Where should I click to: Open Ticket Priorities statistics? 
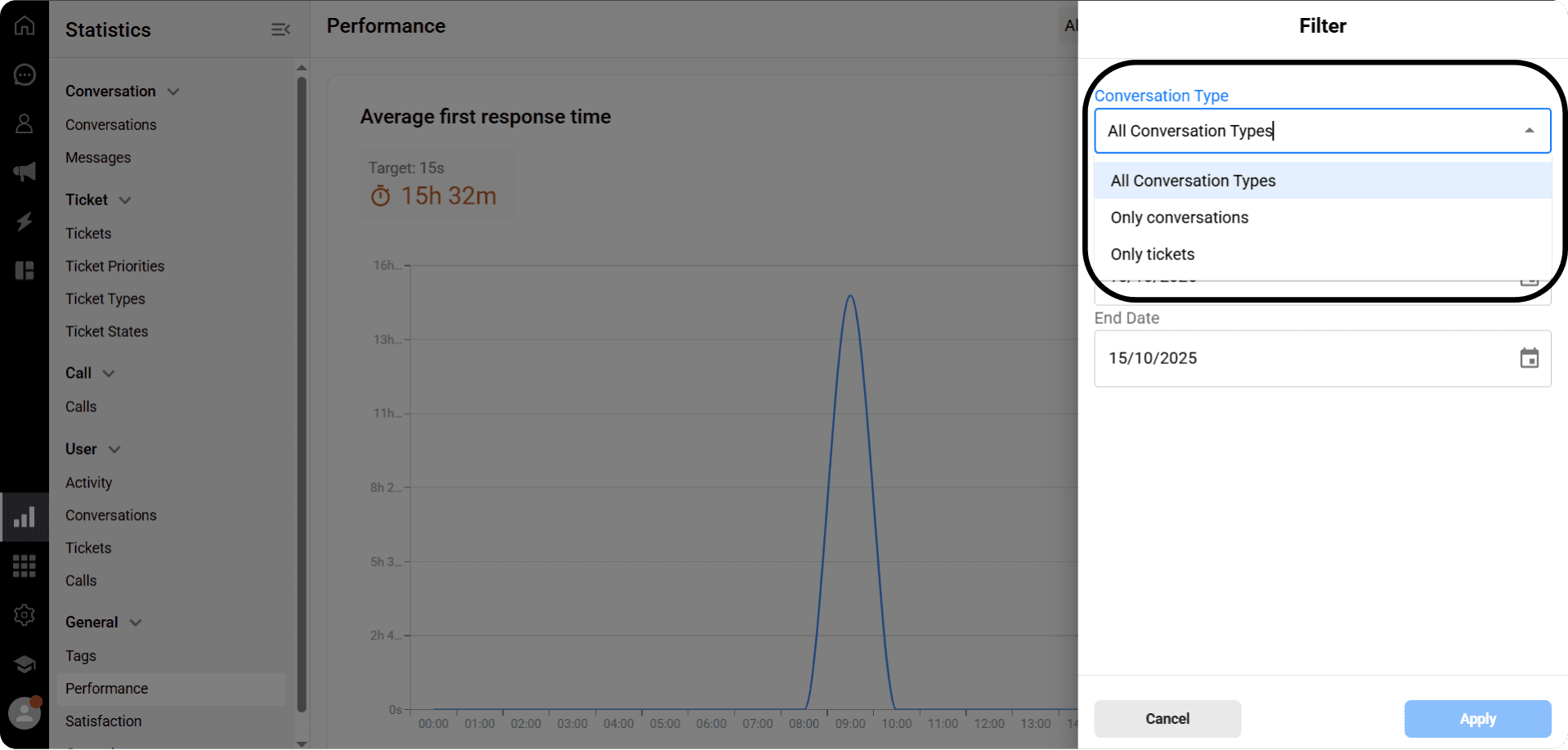115,267
